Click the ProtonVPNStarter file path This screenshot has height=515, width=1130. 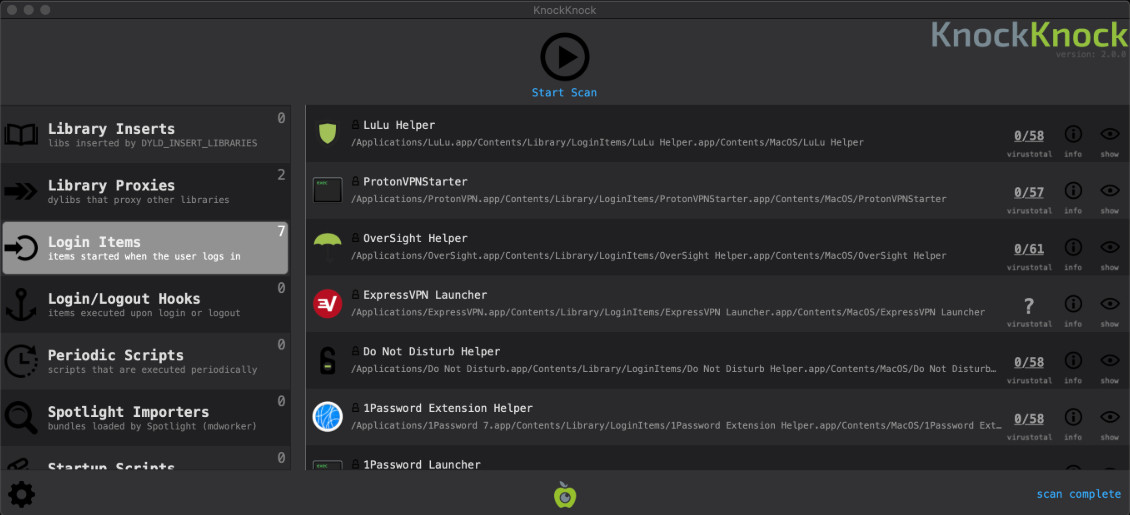[649, 199]
